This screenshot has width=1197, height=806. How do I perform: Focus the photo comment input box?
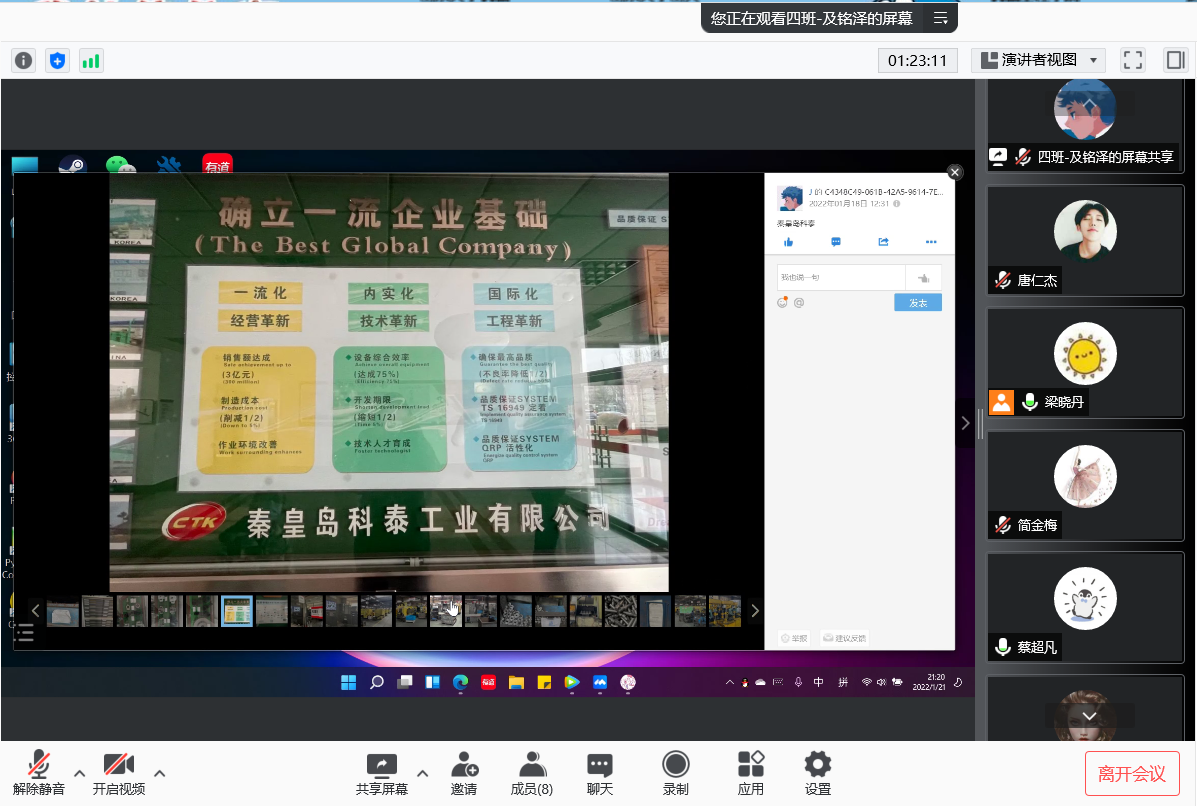(x=841, y=278)
